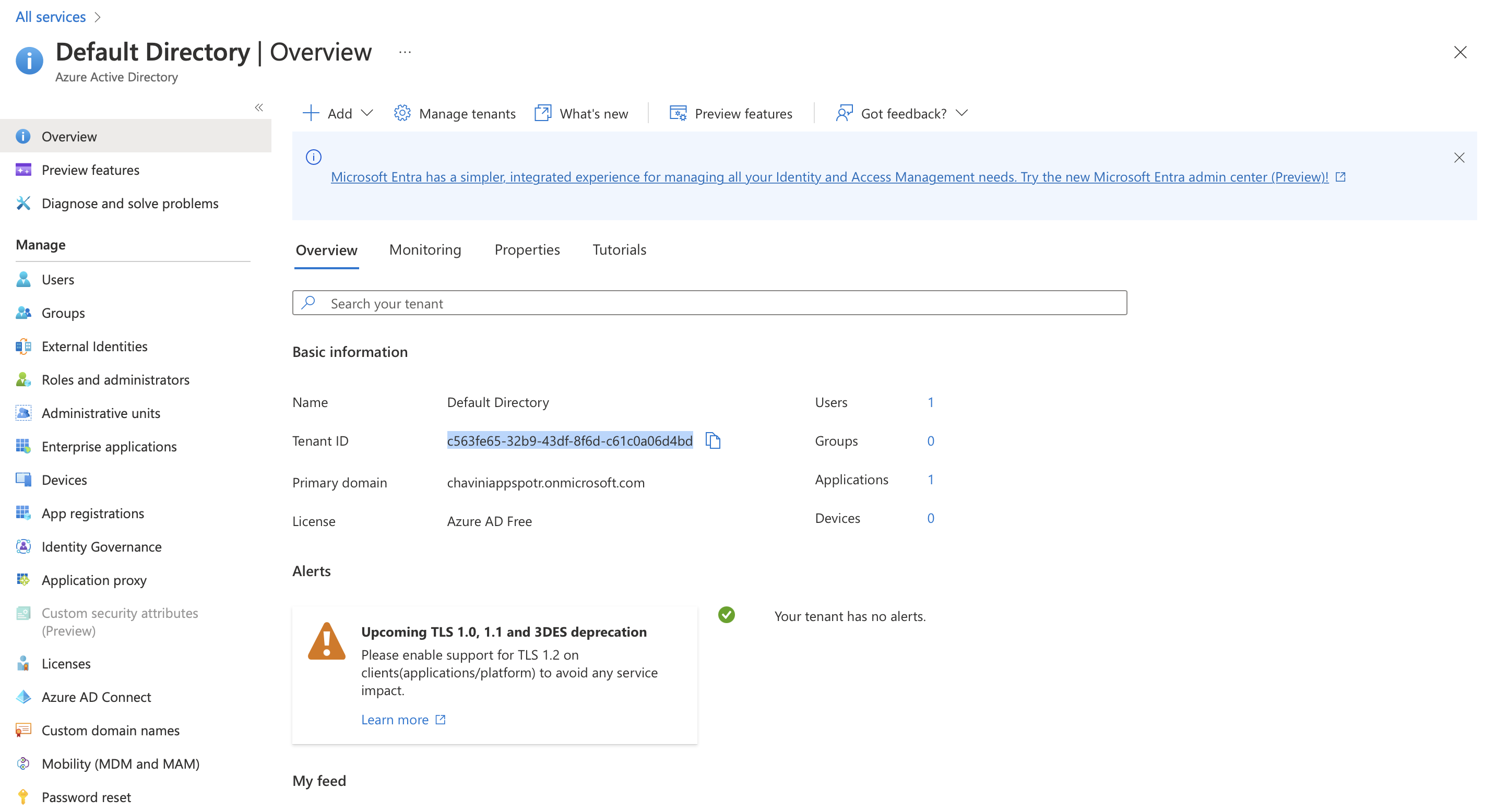The image size is (1496, 812).
Task: Expand breadcrumb chevron after All services
Action: tap(98, 17)
